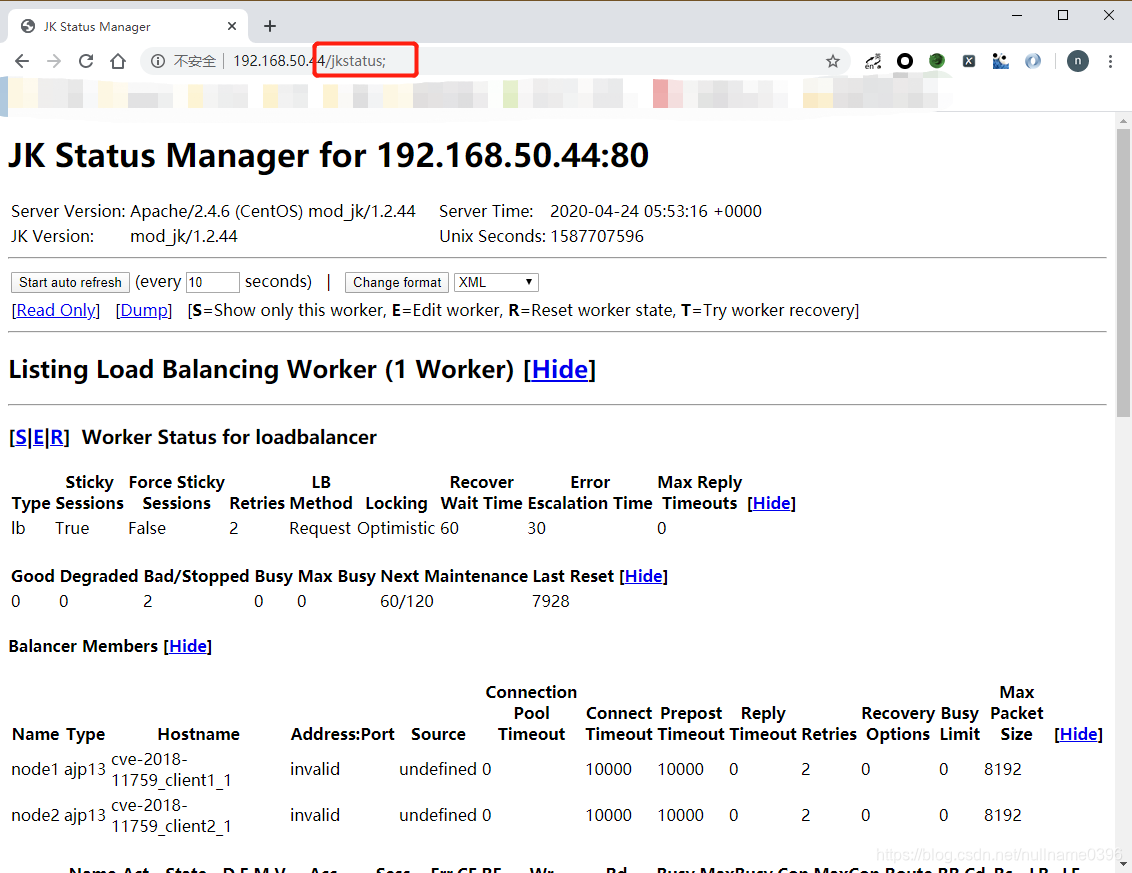This screenshot has height=873, width=1132.
Task: Click the black circle extension icon
Action: pos(905,61)
